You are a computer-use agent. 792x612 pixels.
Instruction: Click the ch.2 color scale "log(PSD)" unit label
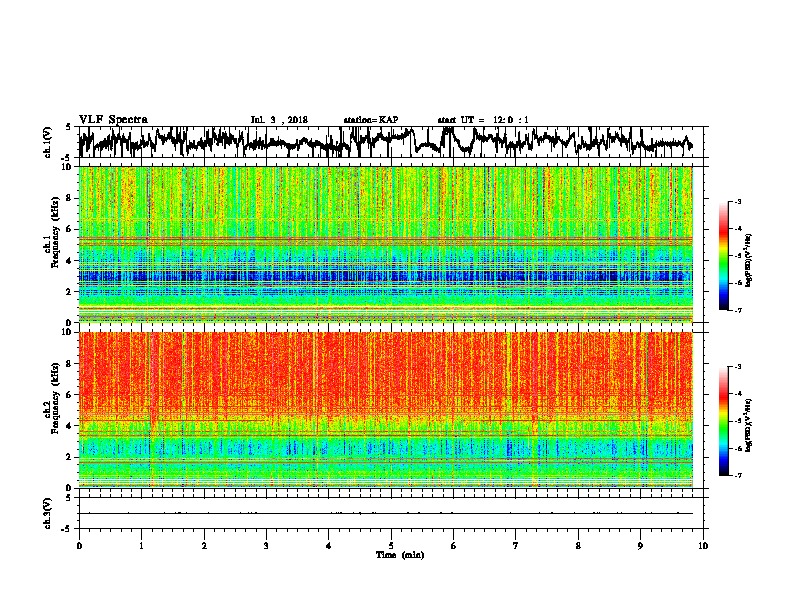point(749,425)
